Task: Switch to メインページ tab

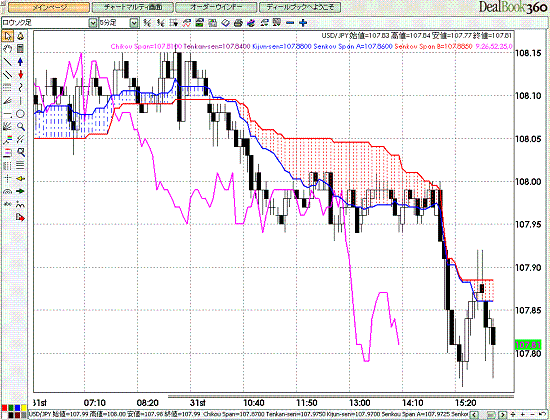Action: pos(49,7)
